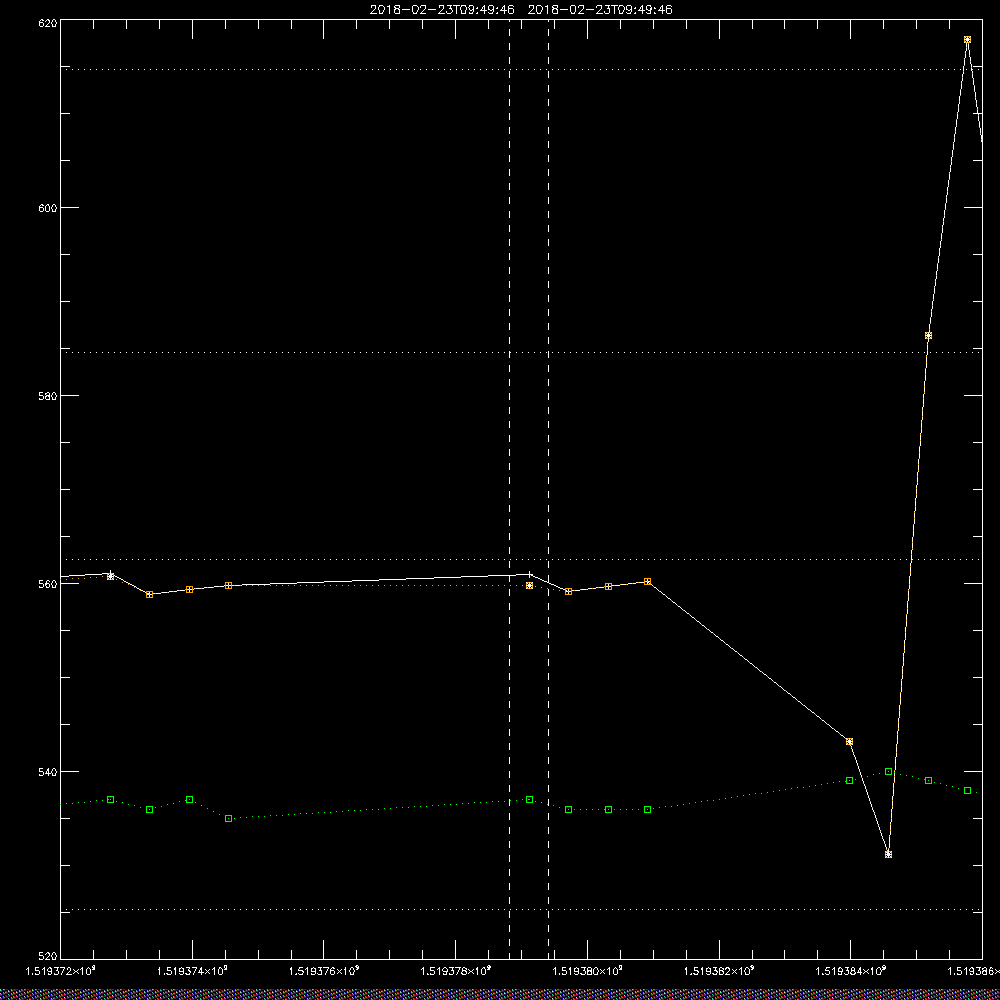Viewport: 1000px width, 1000px height.
Task: Click the 560 y-axis label
Action: pyautogui.click(x=48, y=584)
